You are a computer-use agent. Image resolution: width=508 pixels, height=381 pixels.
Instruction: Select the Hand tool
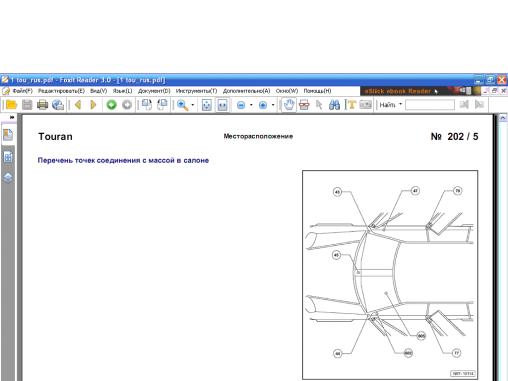click(289, 105)
